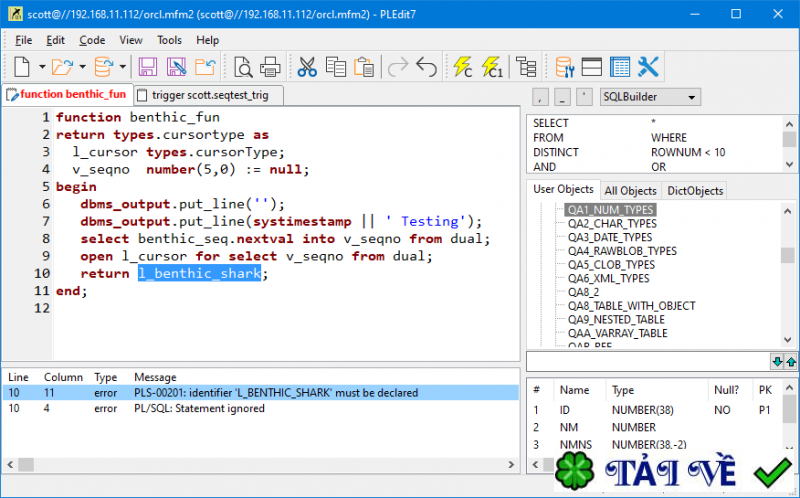Click the Cut scissors icon
800x498 pixels.
pyautogui.click(x=307, y=67)
